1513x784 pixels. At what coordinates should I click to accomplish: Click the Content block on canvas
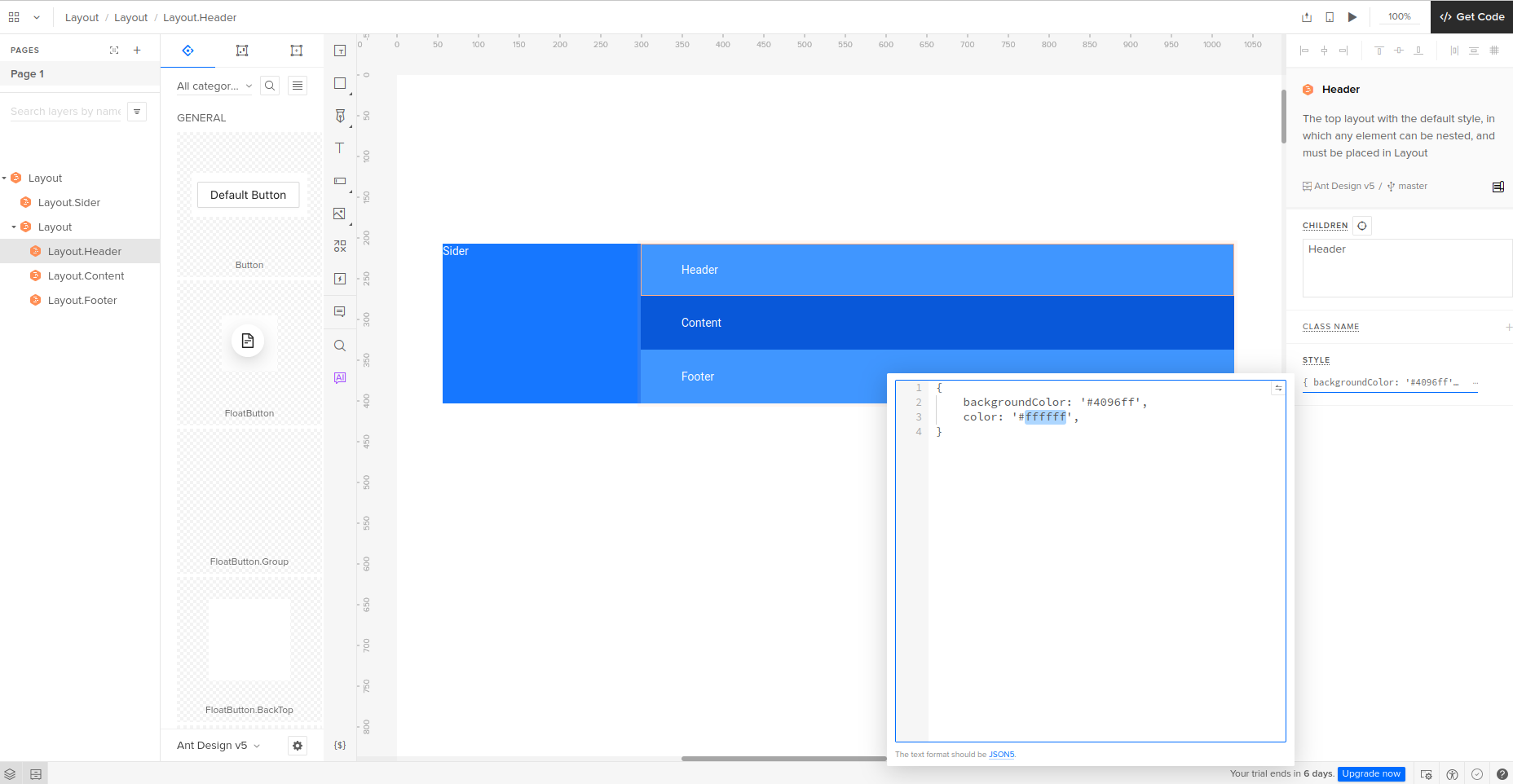tap(937, 323)
